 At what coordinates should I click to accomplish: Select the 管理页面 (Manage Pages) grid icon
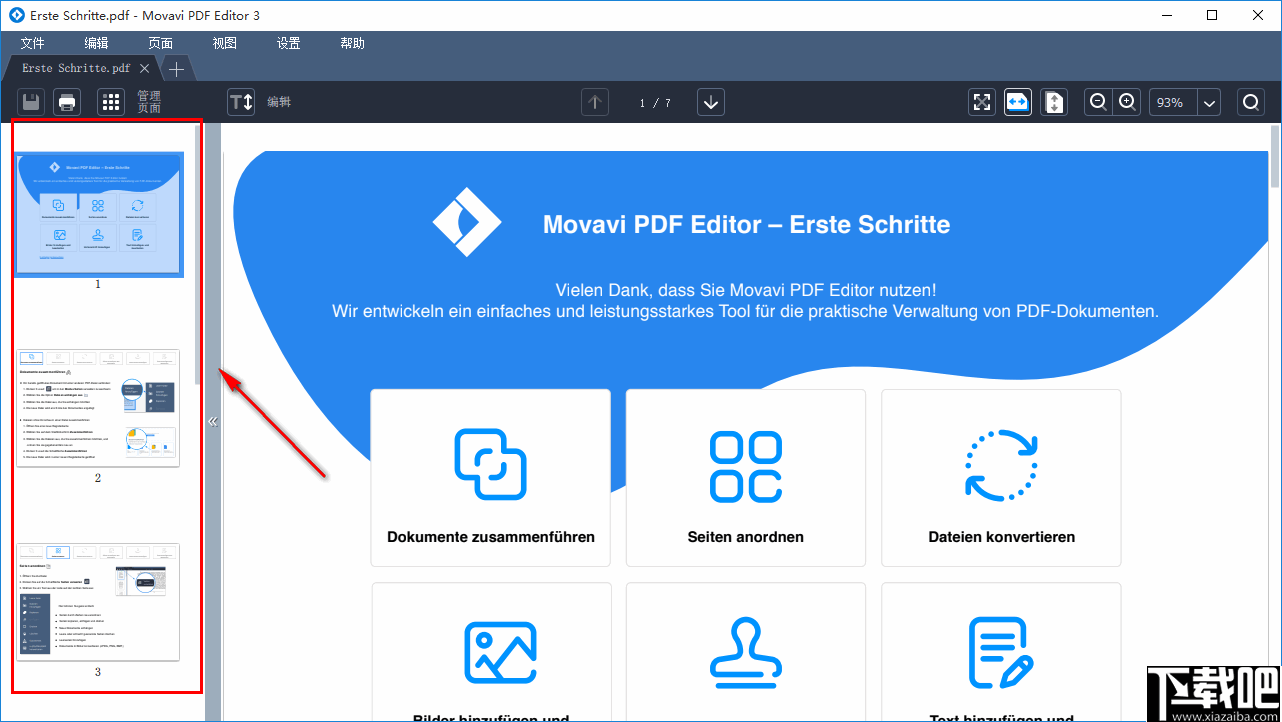[110, 101]
